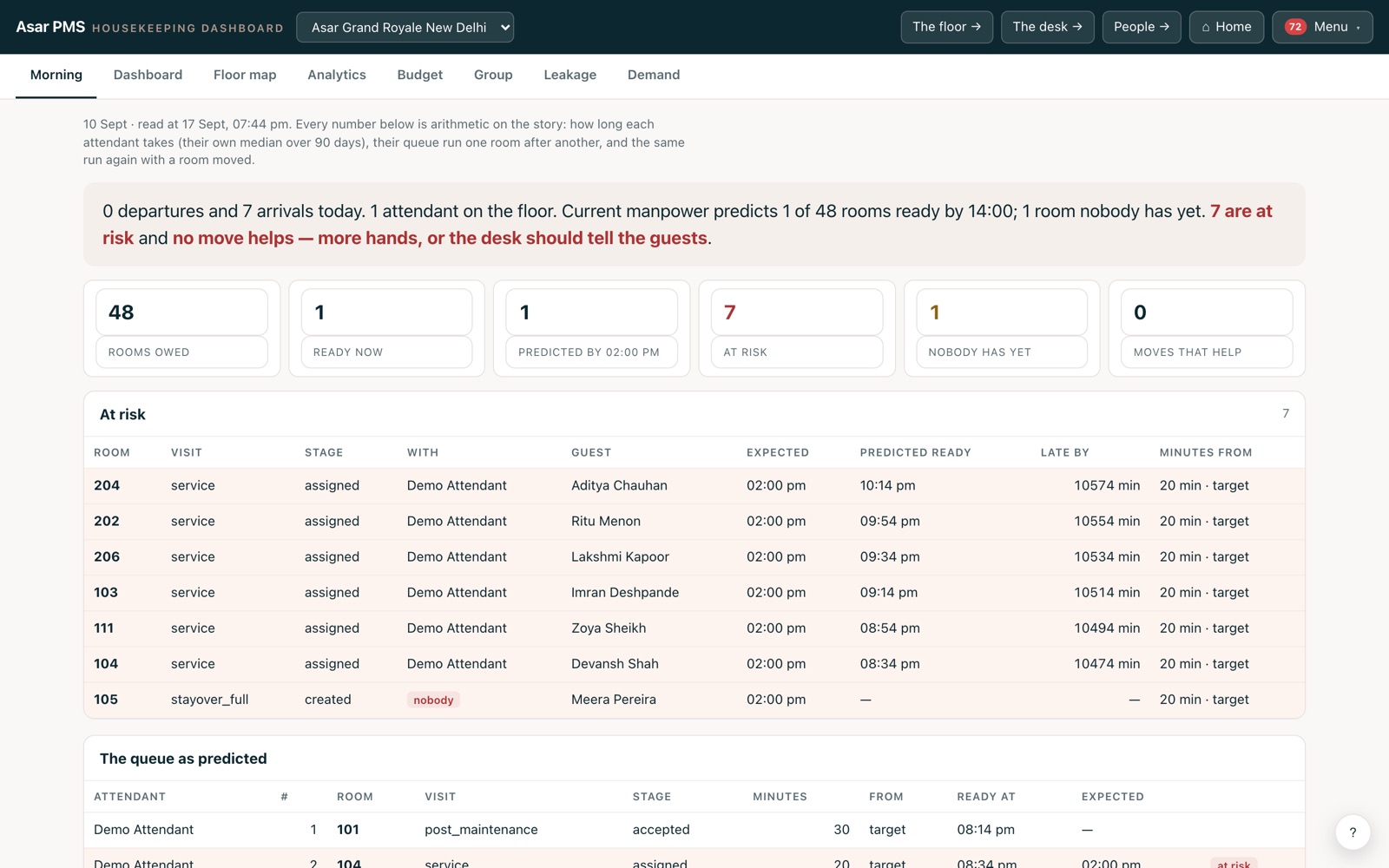Click guest Meera Pereira
Screen dimensions: 1389x868
click(614, 699)
